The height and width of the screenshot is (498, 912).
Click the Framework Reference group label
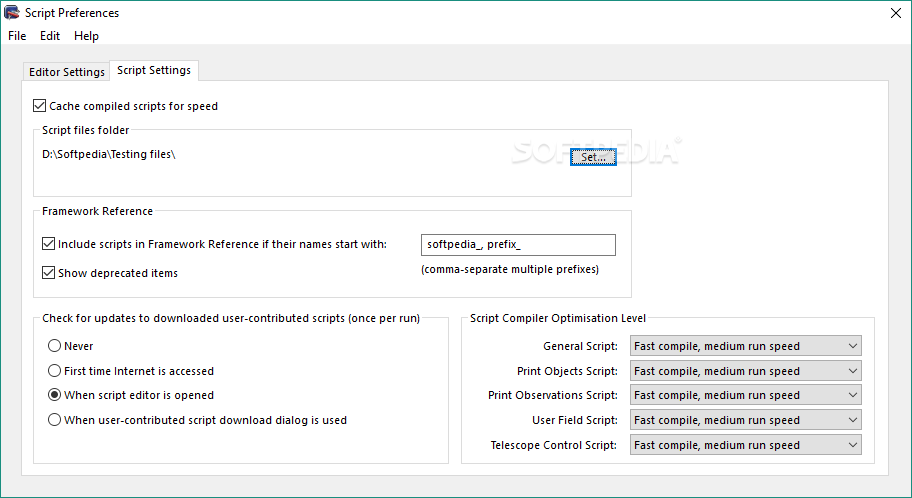pyautogui.click(x=97, y=211)
